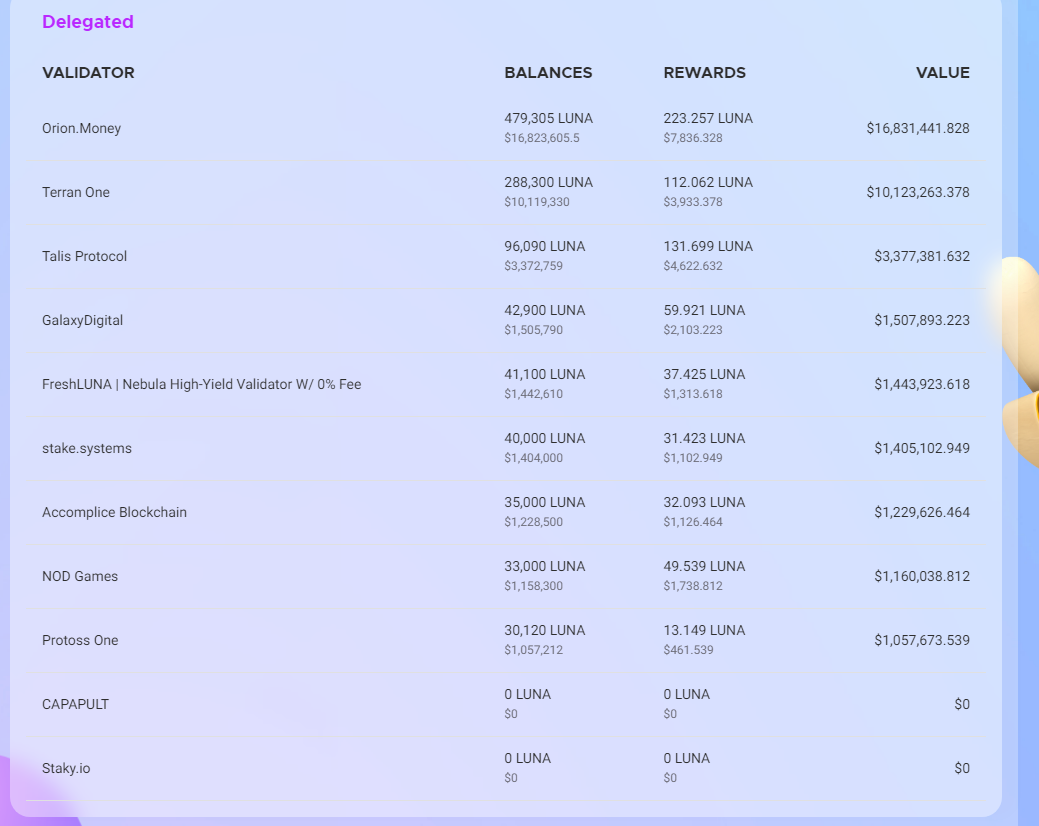Click the 42,900 LUNA balance
This screenshot has width=1039, height=826.
click(x=544, y=311)
